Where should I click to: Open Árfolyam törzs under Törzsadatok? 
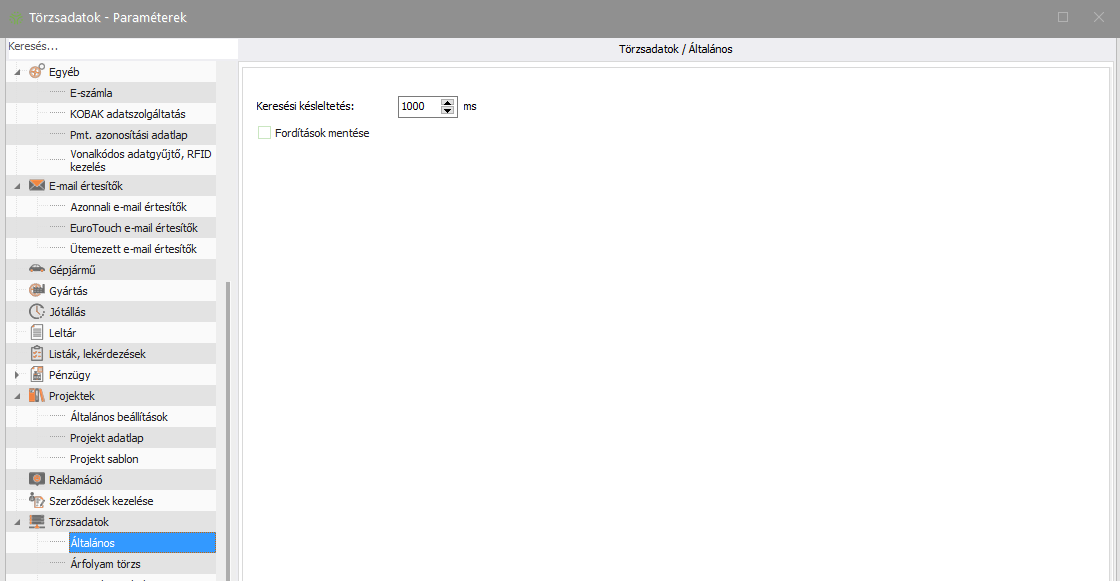(105, 564)
